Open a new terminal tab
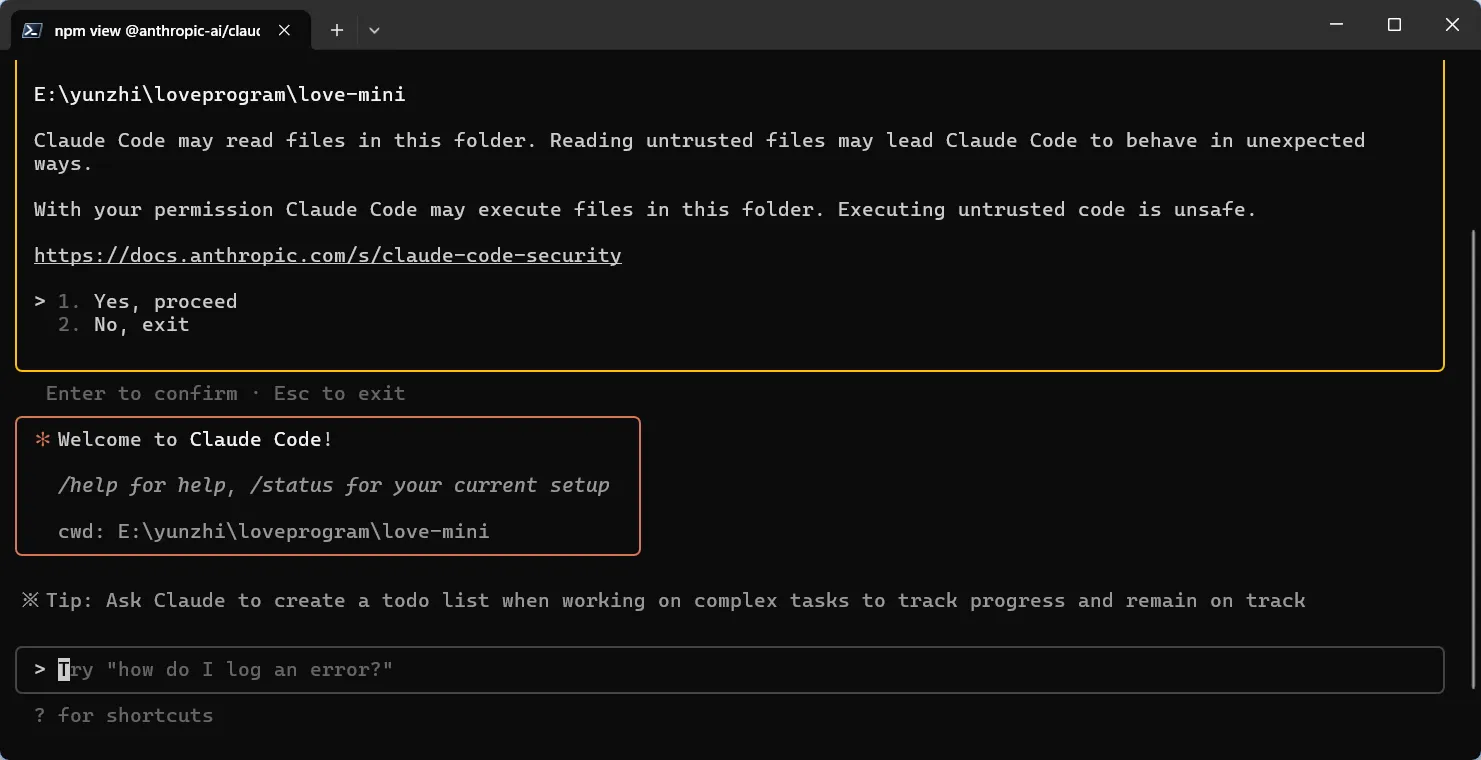Image resolution: width=1481 pixels, height=760 pixels. click(337, 30)
